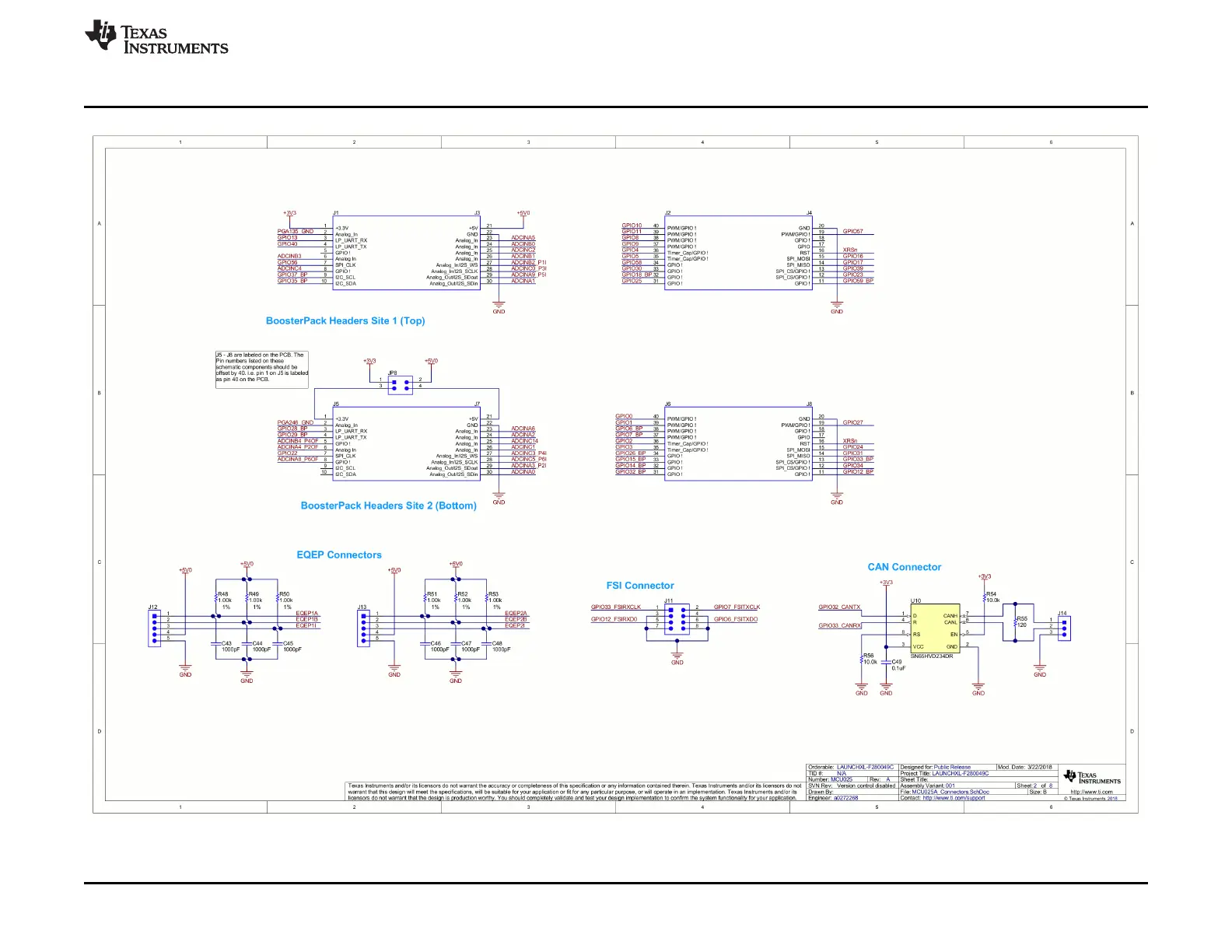This screenshot has width=1232, height=952.
Task: Select the GPIO12_FSIRXD0 net label
Action: 614,620
